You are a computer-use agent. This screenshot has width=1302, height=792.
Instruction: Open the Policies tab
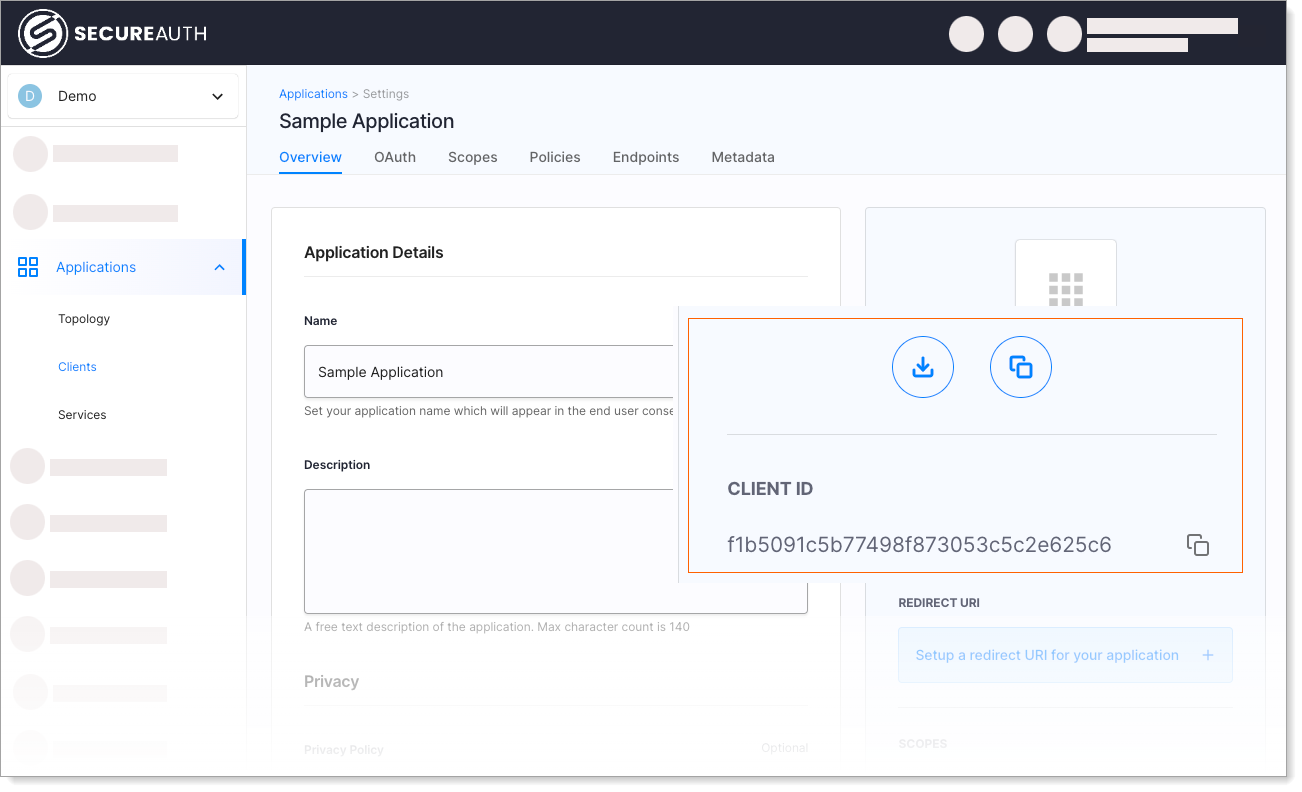click(555, 157)
